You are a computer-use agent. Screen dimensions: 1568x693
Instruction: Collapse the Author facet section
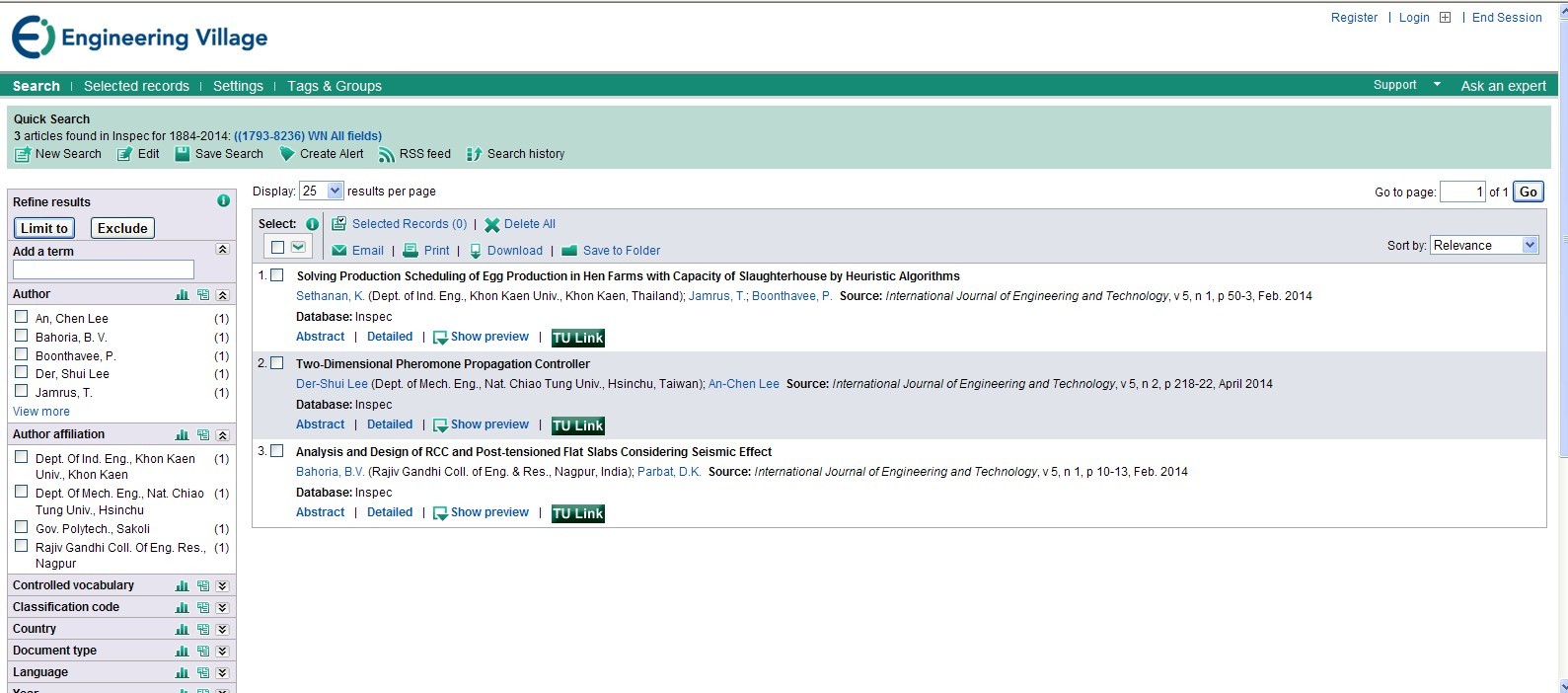click(222, 295)
